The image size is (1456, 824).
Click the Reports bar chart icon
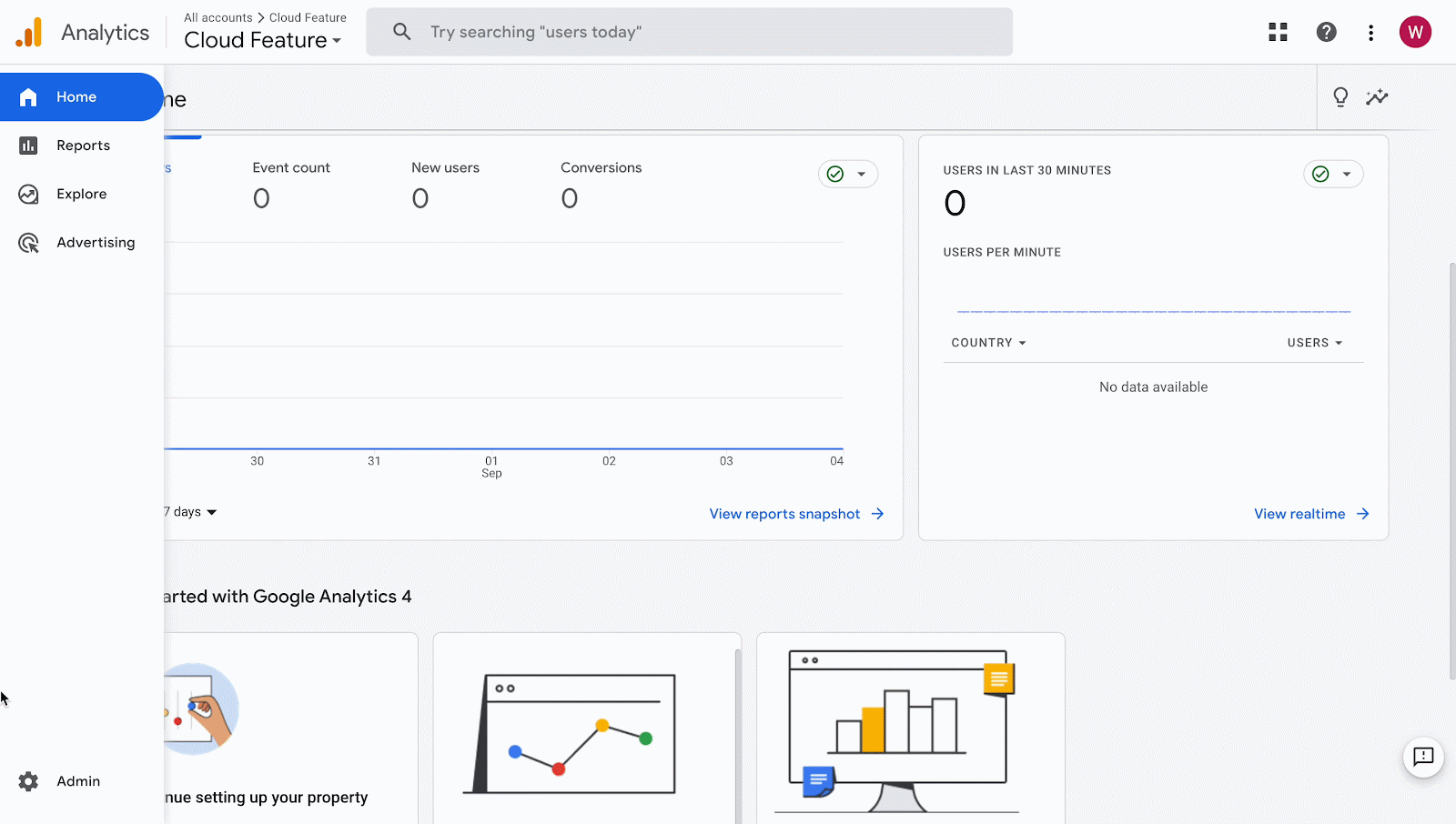click(28, 146)
